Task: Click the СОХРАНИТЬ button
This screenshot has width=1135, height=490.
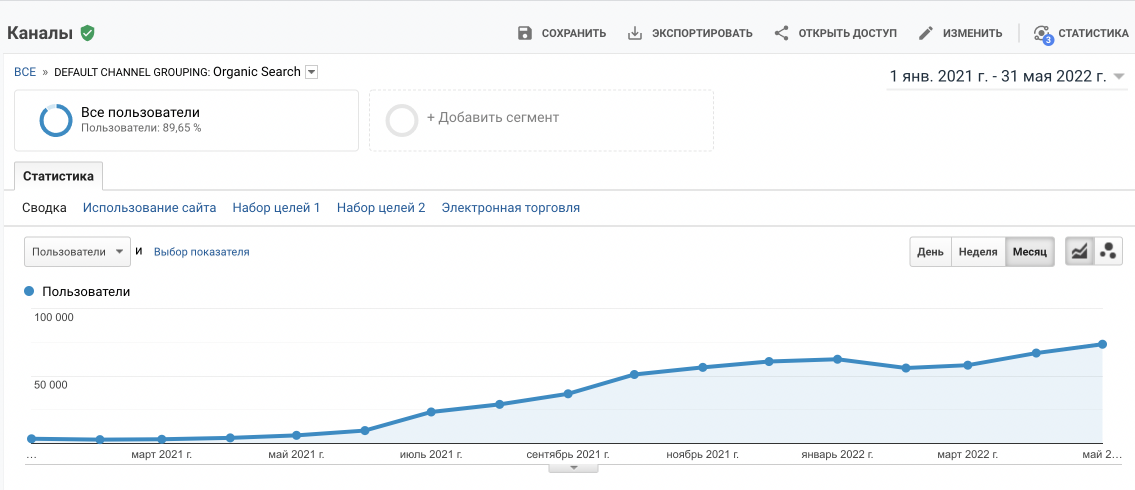Action: (562, 33)
